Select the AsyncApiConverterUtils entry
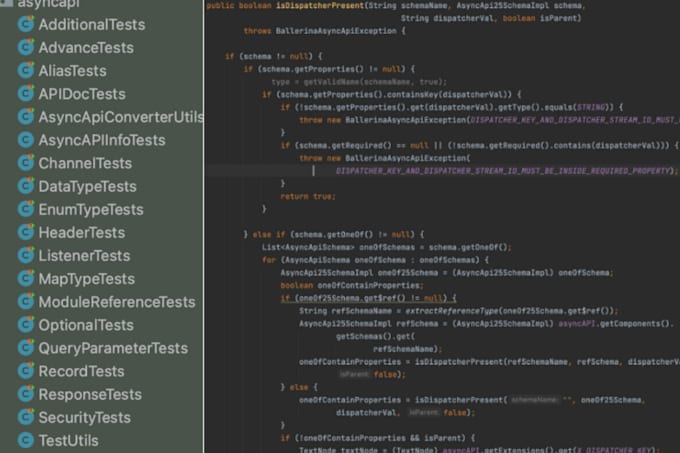The width and height of the screenshot is (680, 453). pos(121,117)
